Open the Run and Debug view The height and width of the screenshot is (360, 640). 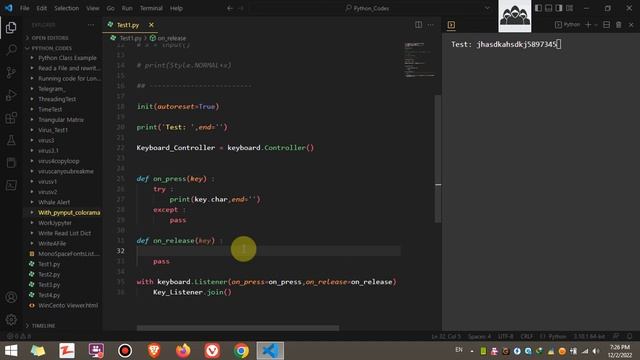tap(11, 95)
